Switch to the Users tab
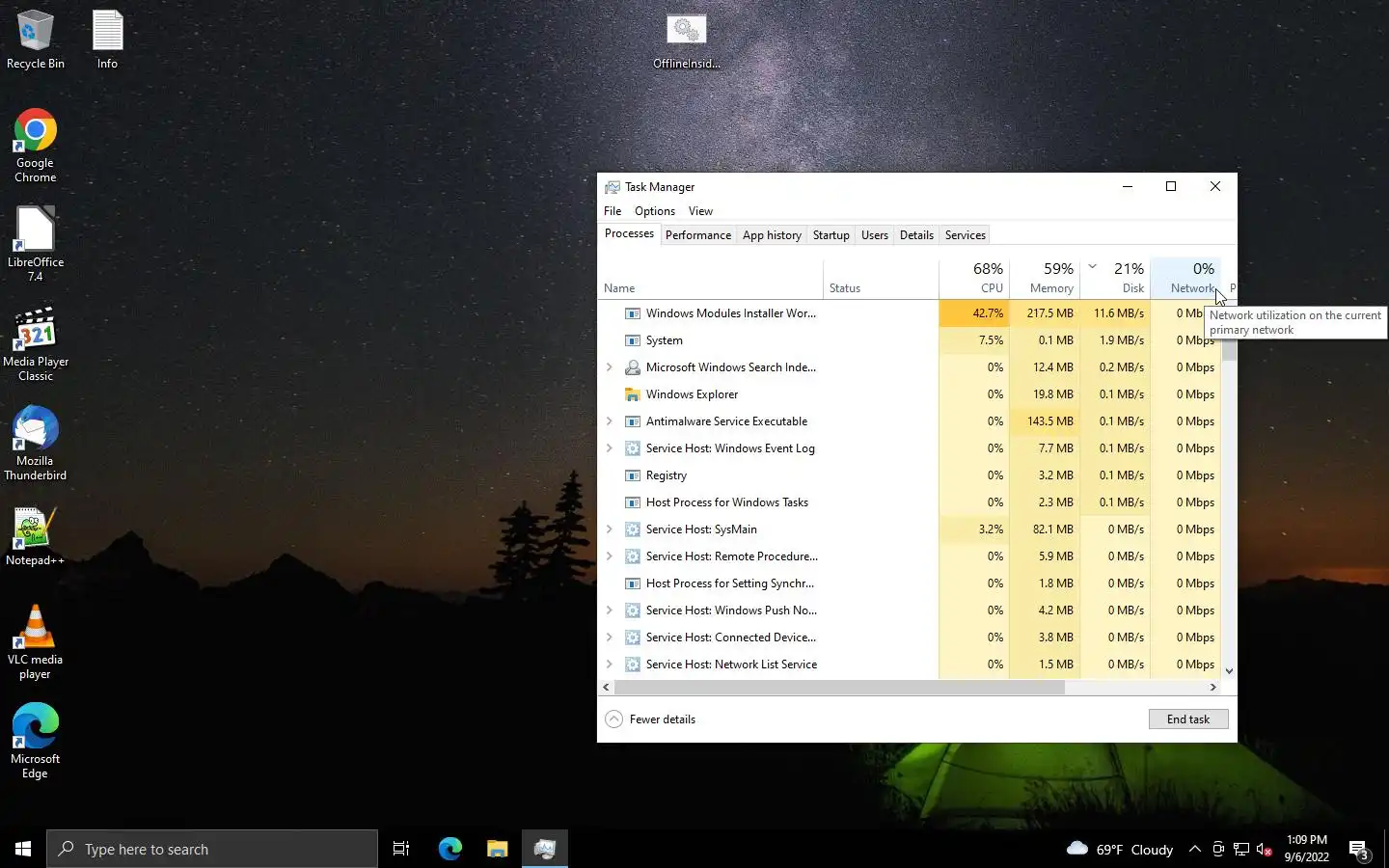This screenshot has height=868, width=1389. (875, 235)
